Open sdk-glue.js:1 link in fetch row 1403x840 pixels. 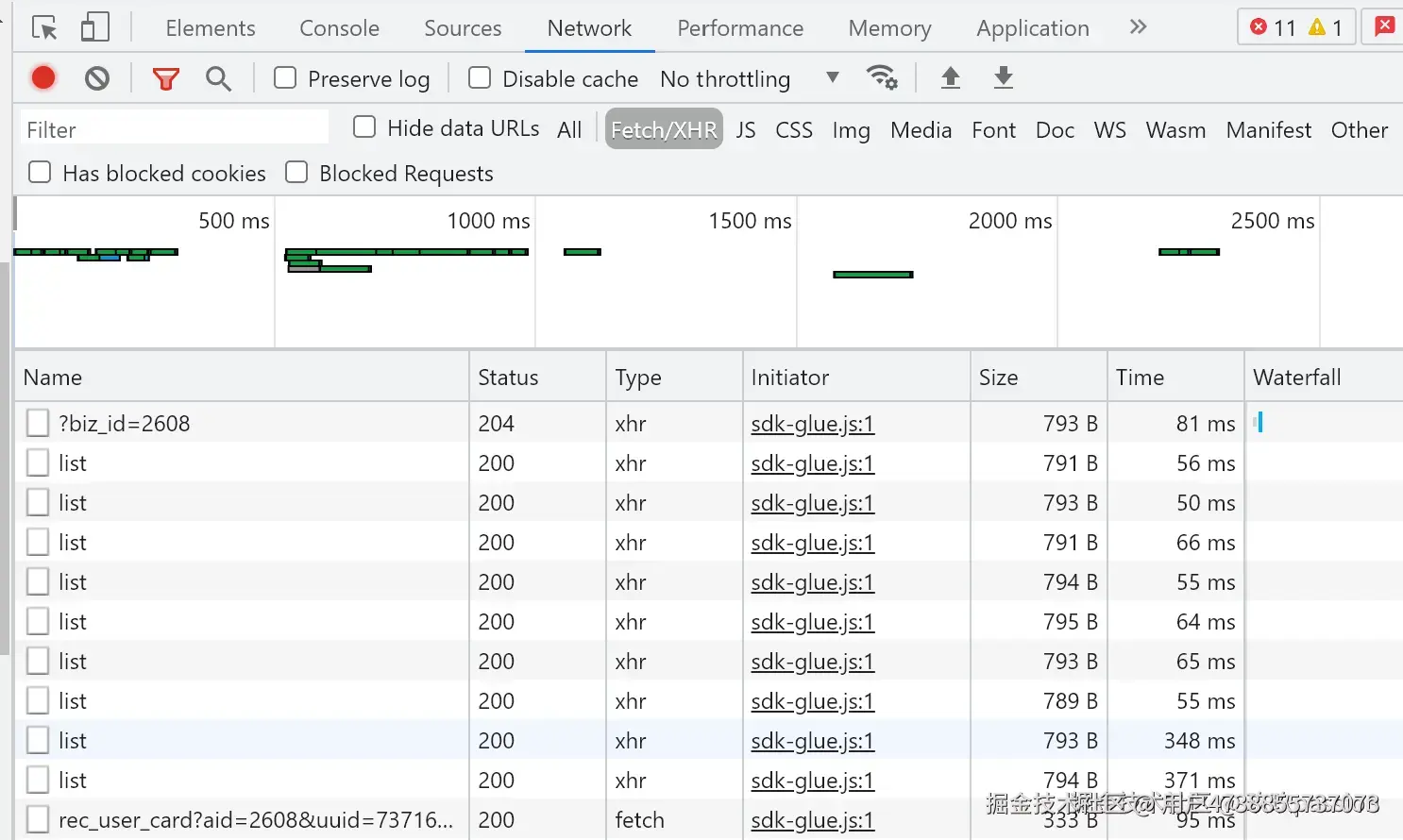[x=812, y=820]
